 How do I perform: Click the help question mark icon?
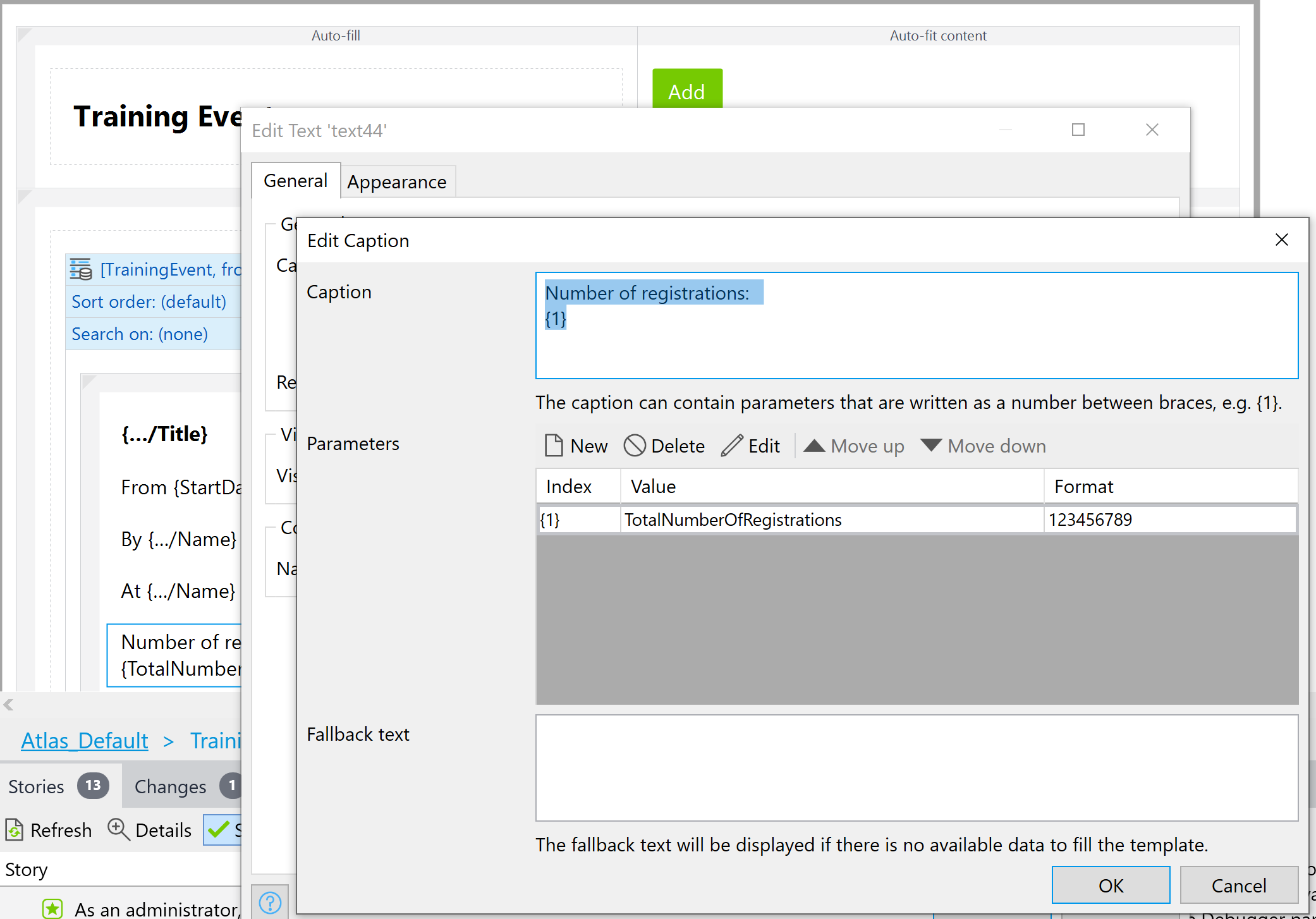click(x=270, y=903)
